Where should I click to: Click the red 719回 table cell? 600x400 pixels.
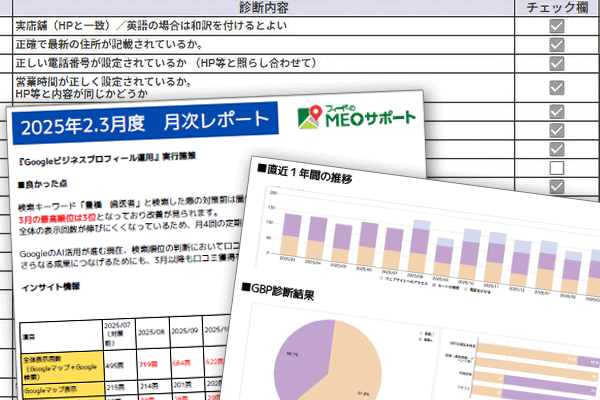coord(153,364)
